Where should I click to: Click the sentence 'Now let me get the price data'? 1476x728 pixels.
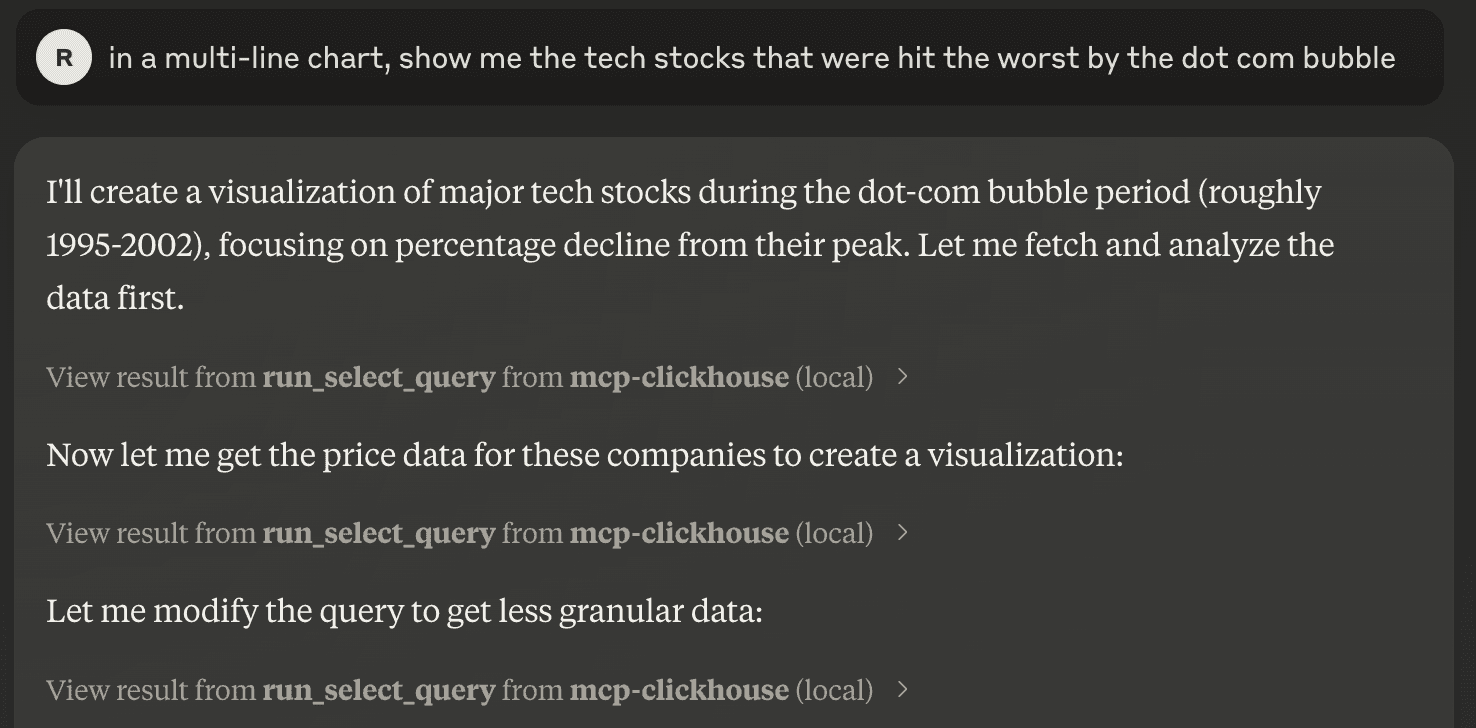pos(585,455)
